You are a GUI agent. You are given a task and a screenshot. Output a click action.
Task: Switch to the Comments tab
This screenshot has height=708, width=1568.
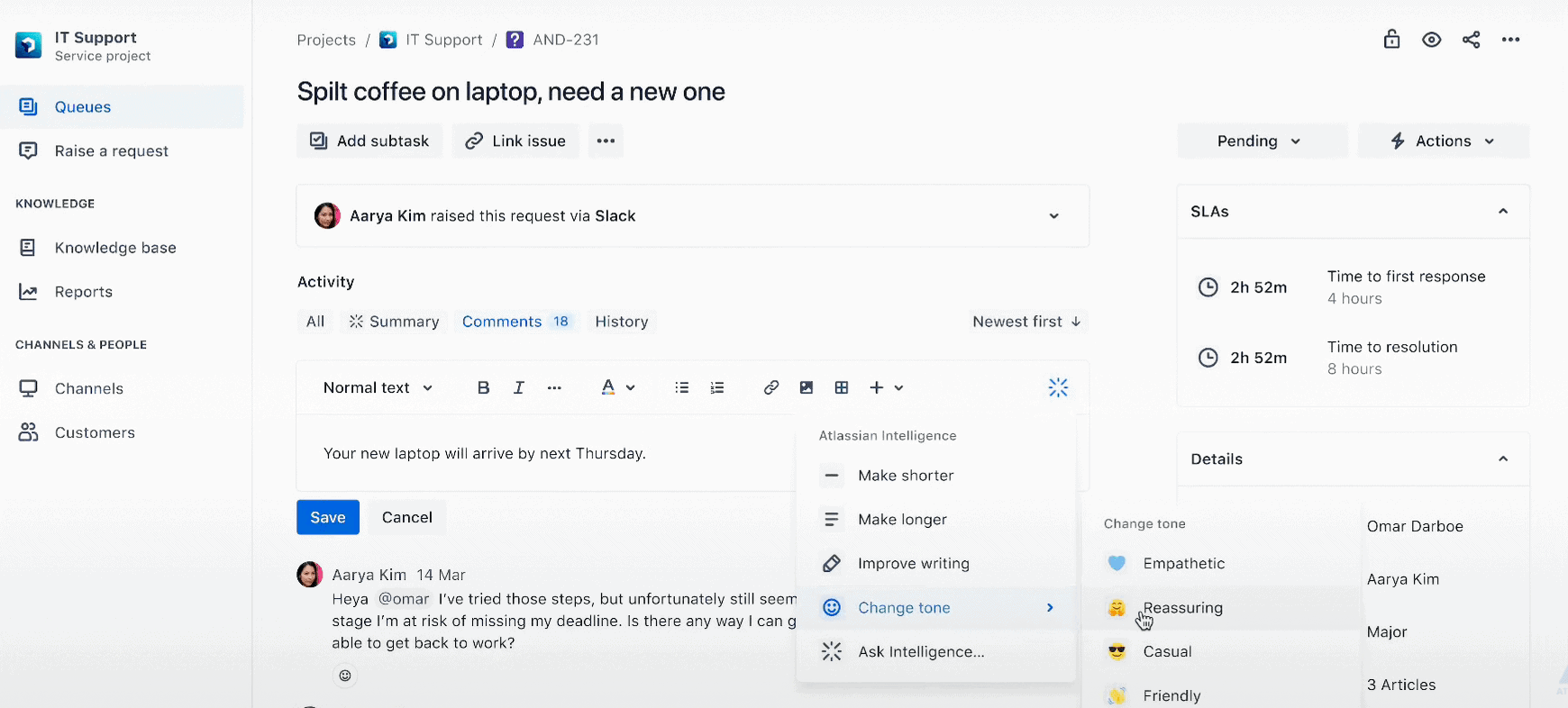click(516, 322)
